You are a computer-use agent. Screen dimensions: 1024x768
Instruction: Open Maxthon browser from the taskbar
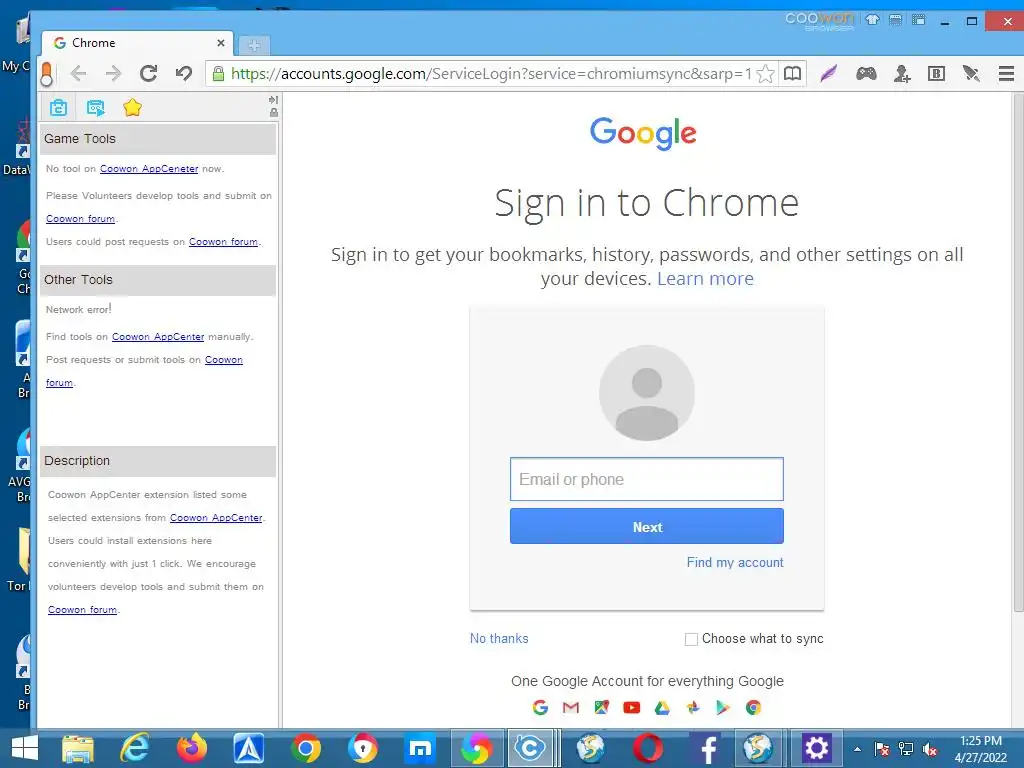tap(419, 748)
